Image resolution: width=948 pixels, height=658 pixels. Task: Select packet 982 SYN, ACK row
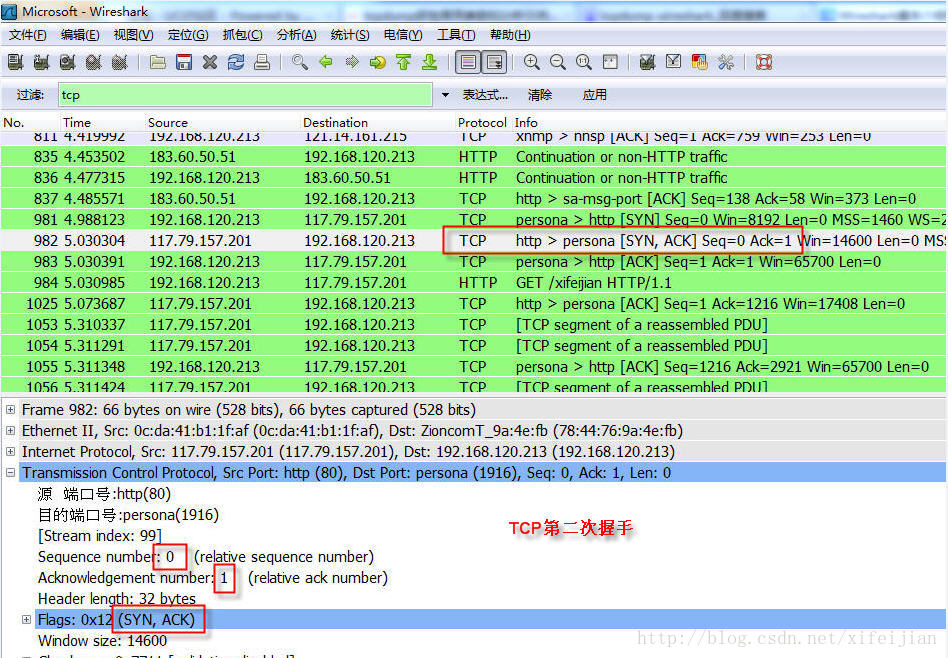coord(474,241)
